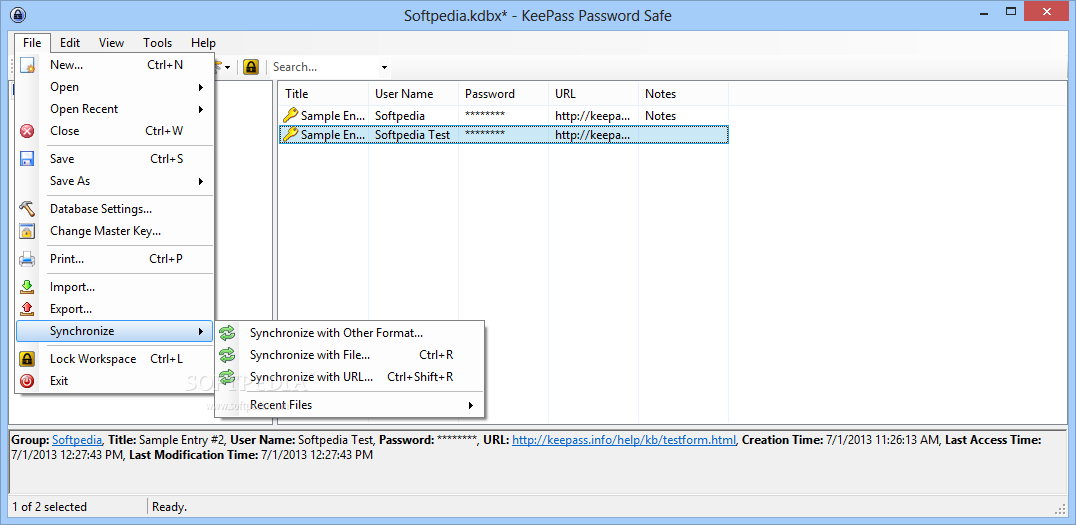Expand the Save As submenu

click(201, 181)
